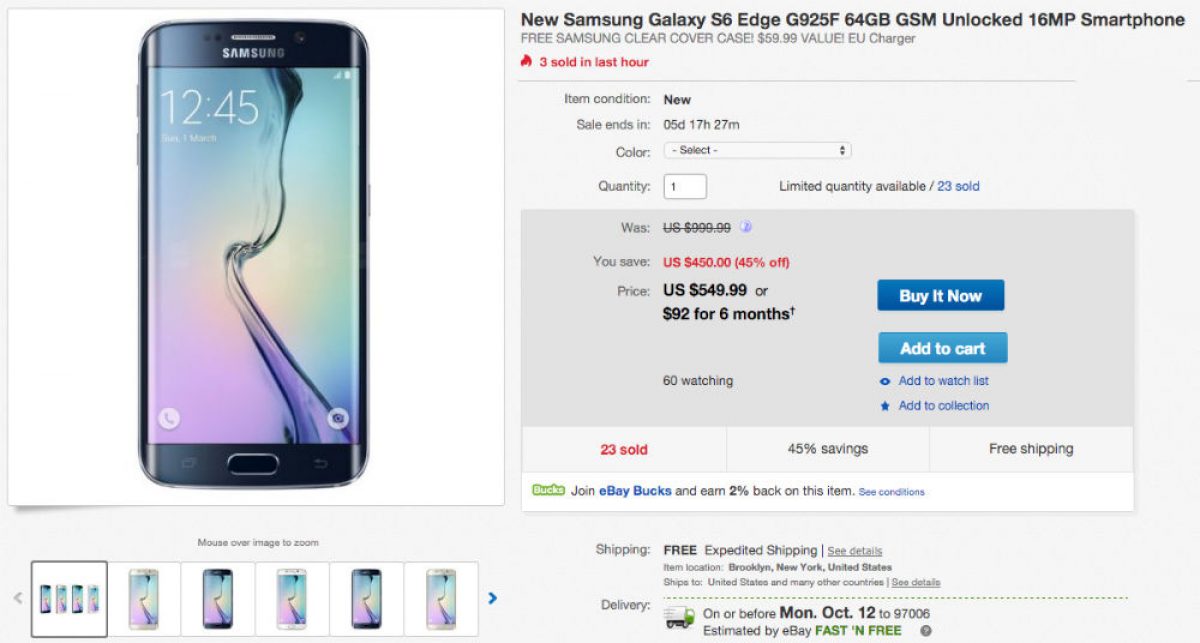
Task: Add the phone to cart
Action: coord(942,347)
